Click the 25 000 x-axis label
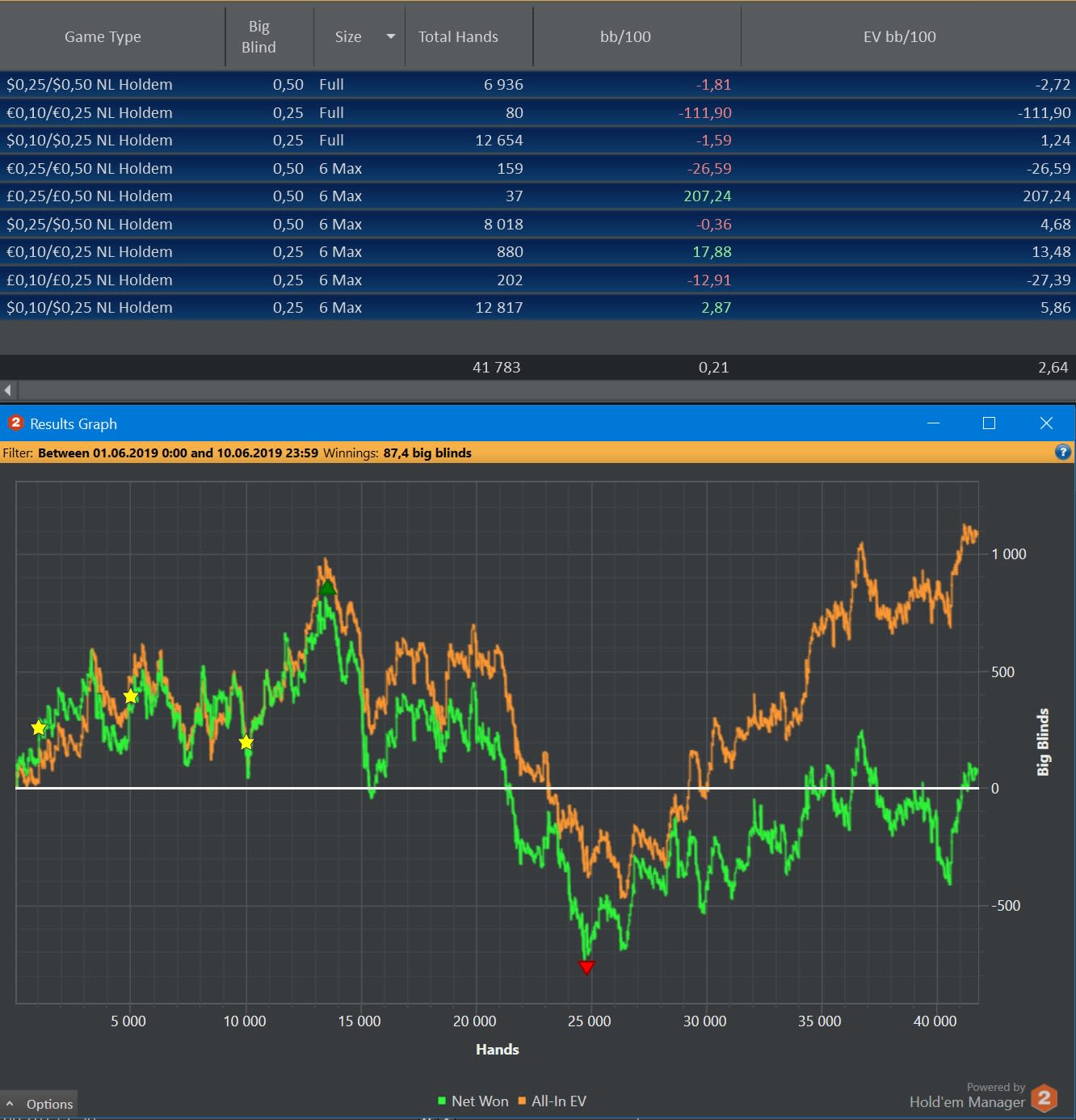Screen dimensions: 1076x1120 (589, 1021)
